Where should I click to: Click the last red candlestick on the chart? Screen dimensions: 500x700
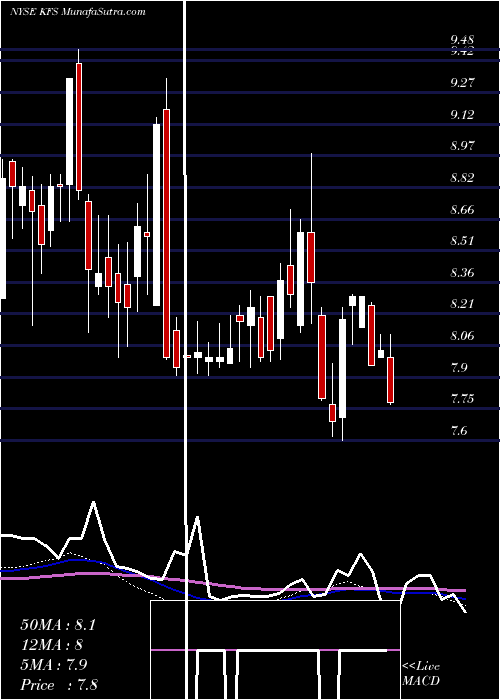tap(391, 380)
